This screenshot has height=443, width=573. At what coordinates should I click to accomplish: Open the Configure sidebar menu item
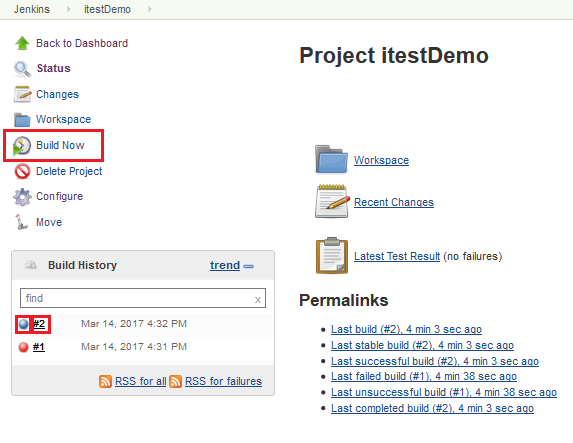(60, 196)
